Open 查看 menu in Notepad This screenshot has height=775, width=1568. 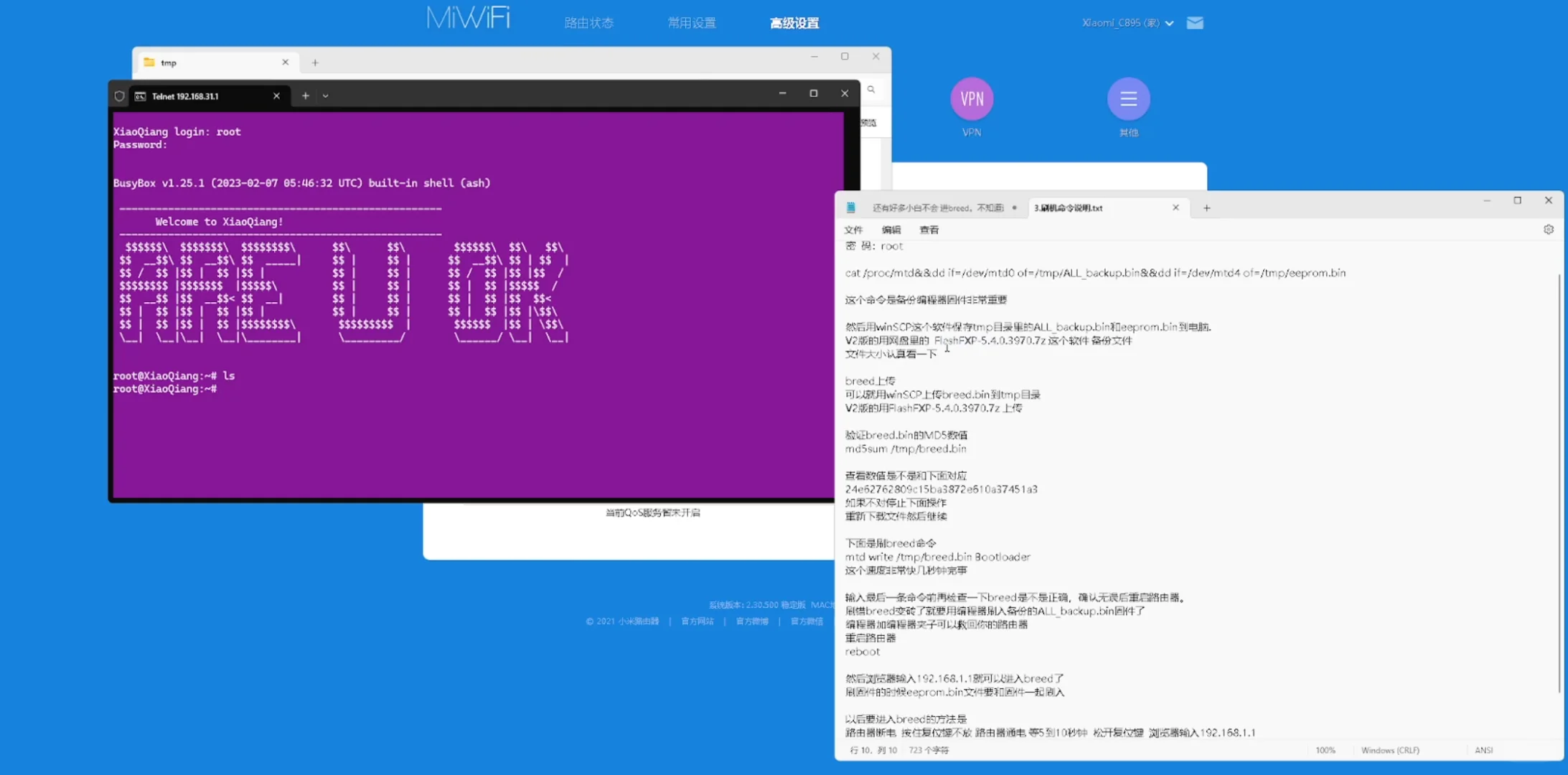coord(929,230)
